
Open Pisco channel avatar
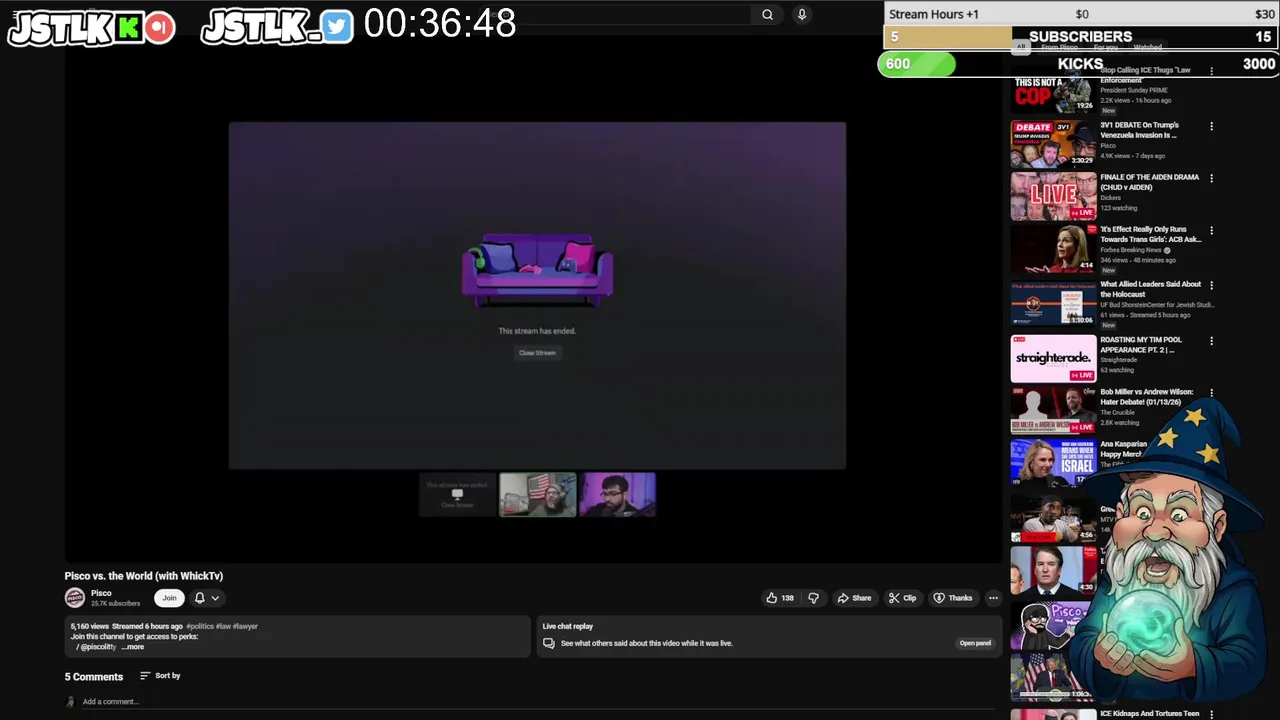click(x=75, y=598)
